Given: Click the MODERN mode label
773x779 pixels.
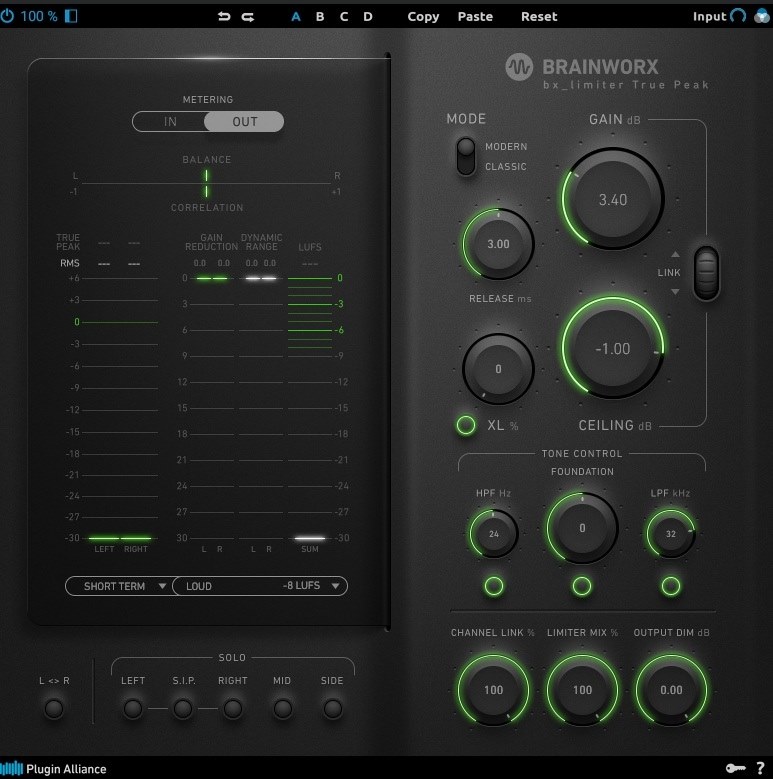Looking at the screenshot, I should (506, 147).
